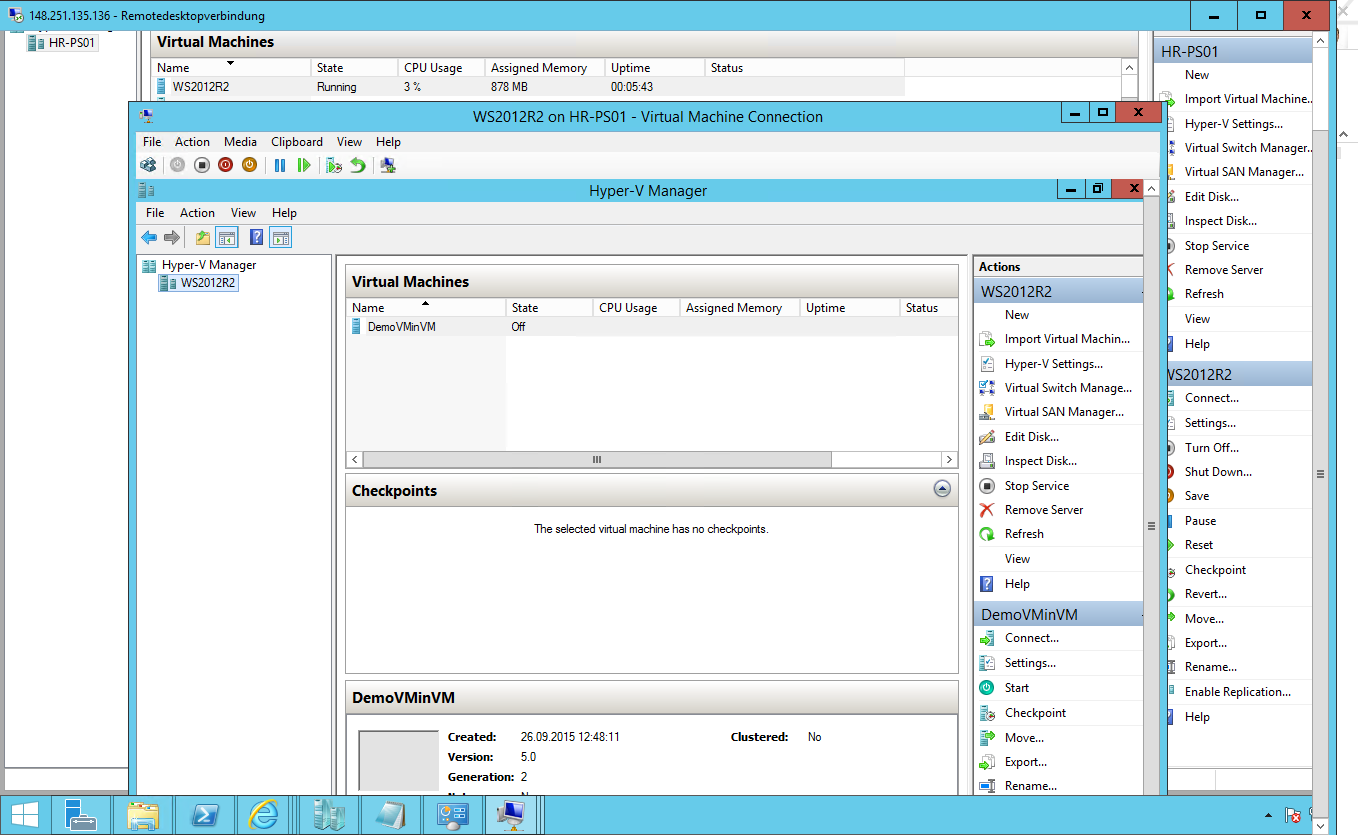Click the orange Save toolbar icon
Screen dimensions: 1358x835
coord(250,165)
